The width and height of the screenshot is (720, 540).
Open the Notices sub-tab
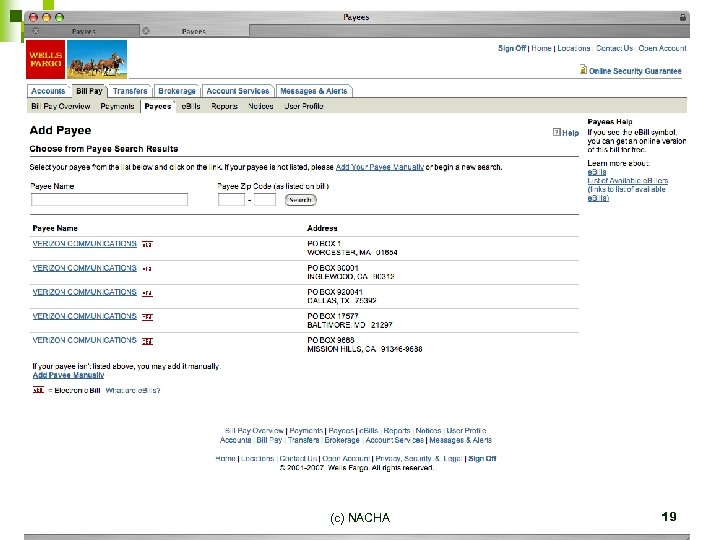[x=261, y=106]
